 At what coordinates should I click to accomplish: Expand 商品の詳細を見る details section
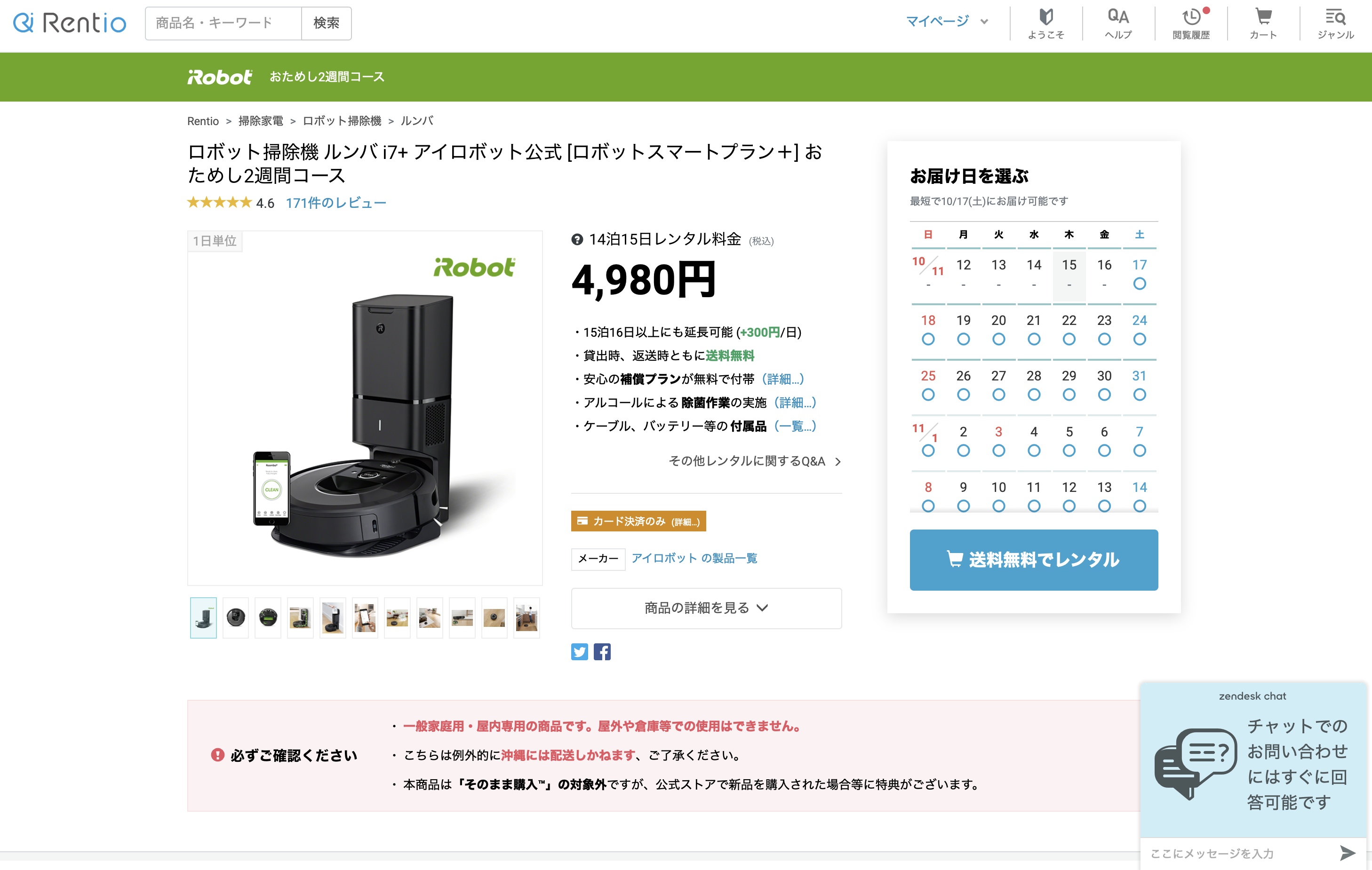pyautogui.click(x=706, y=608)
